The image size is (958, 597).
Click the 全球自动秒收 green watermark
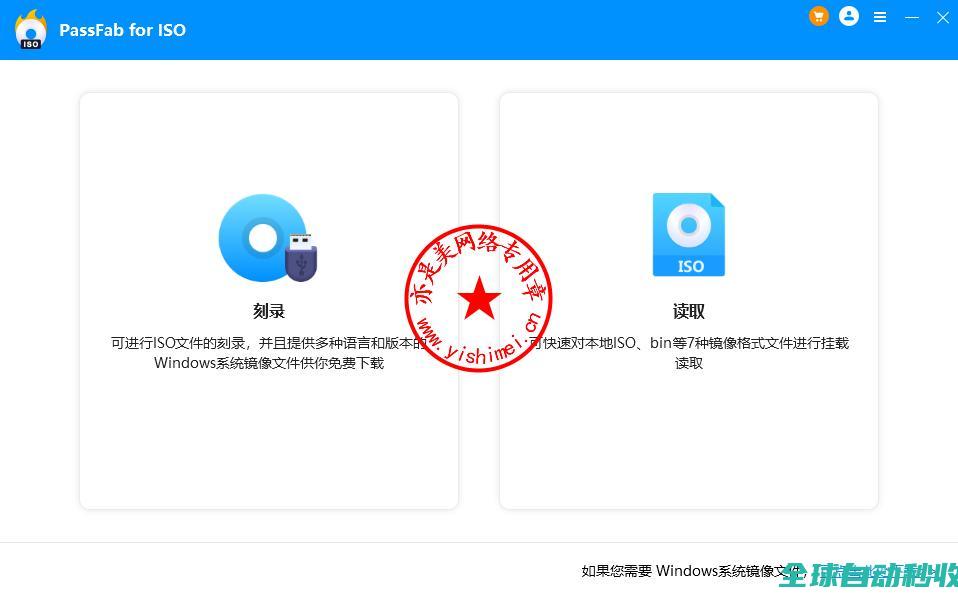pyautogui.click(x=868, y=575)
